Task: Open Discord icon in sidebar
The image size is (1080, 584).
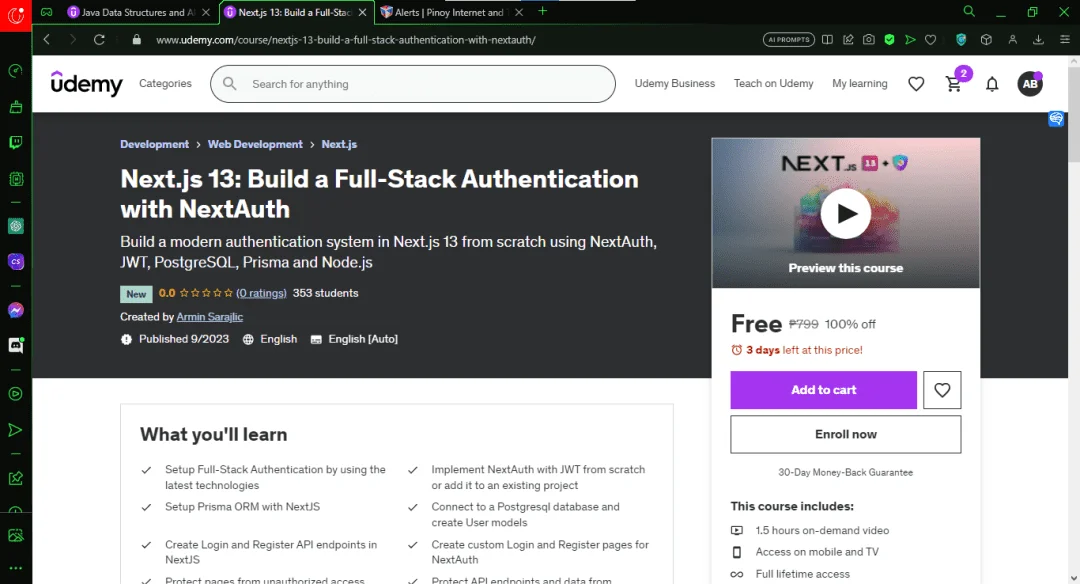Action: pos(15,345)
